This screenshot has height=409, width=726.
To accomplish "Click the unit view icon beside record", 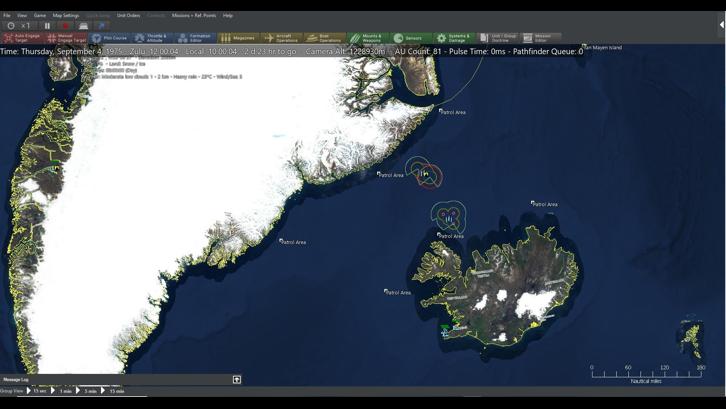I will coord(83,26).
